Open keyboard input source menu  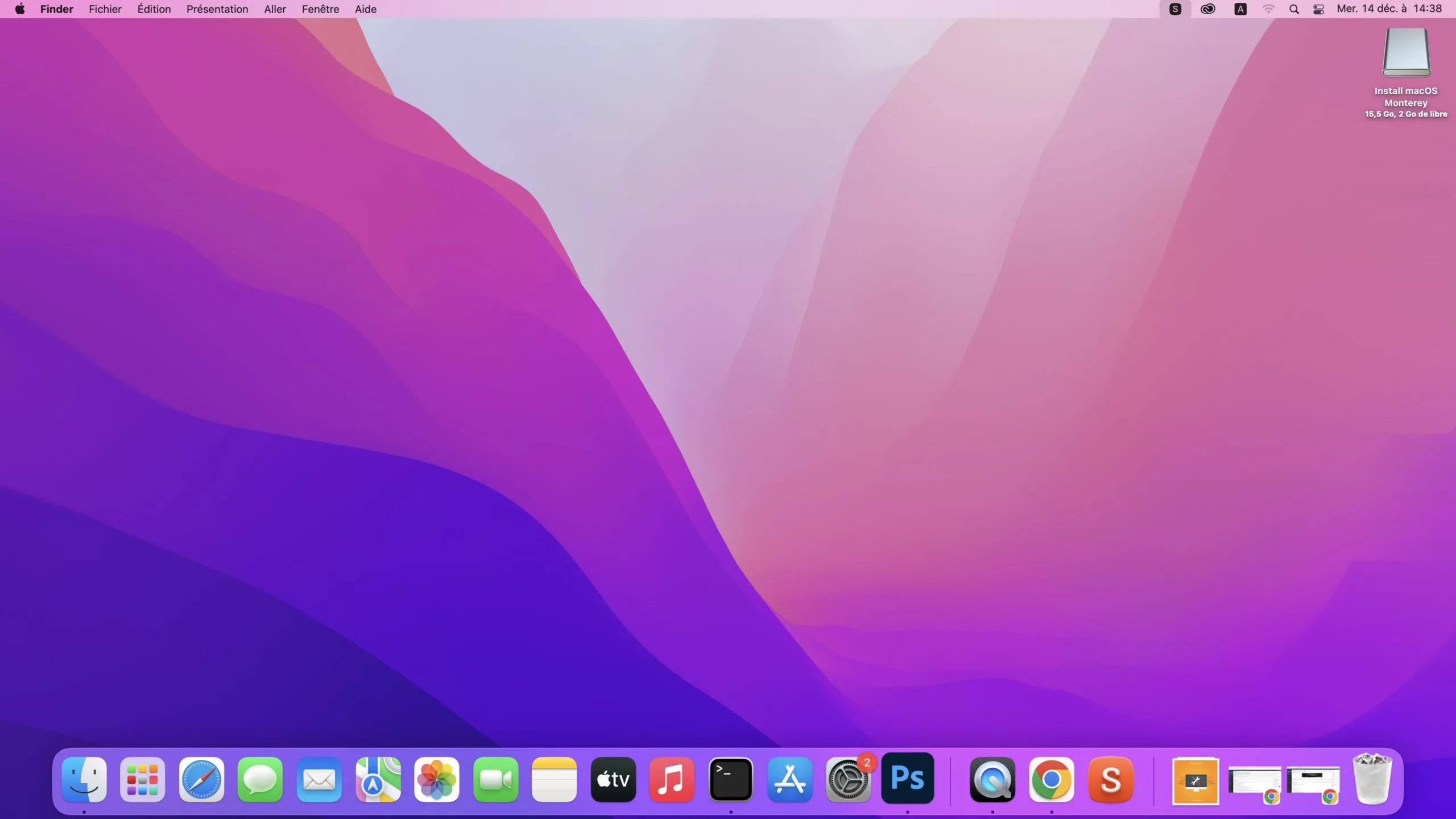point(1240,9)
